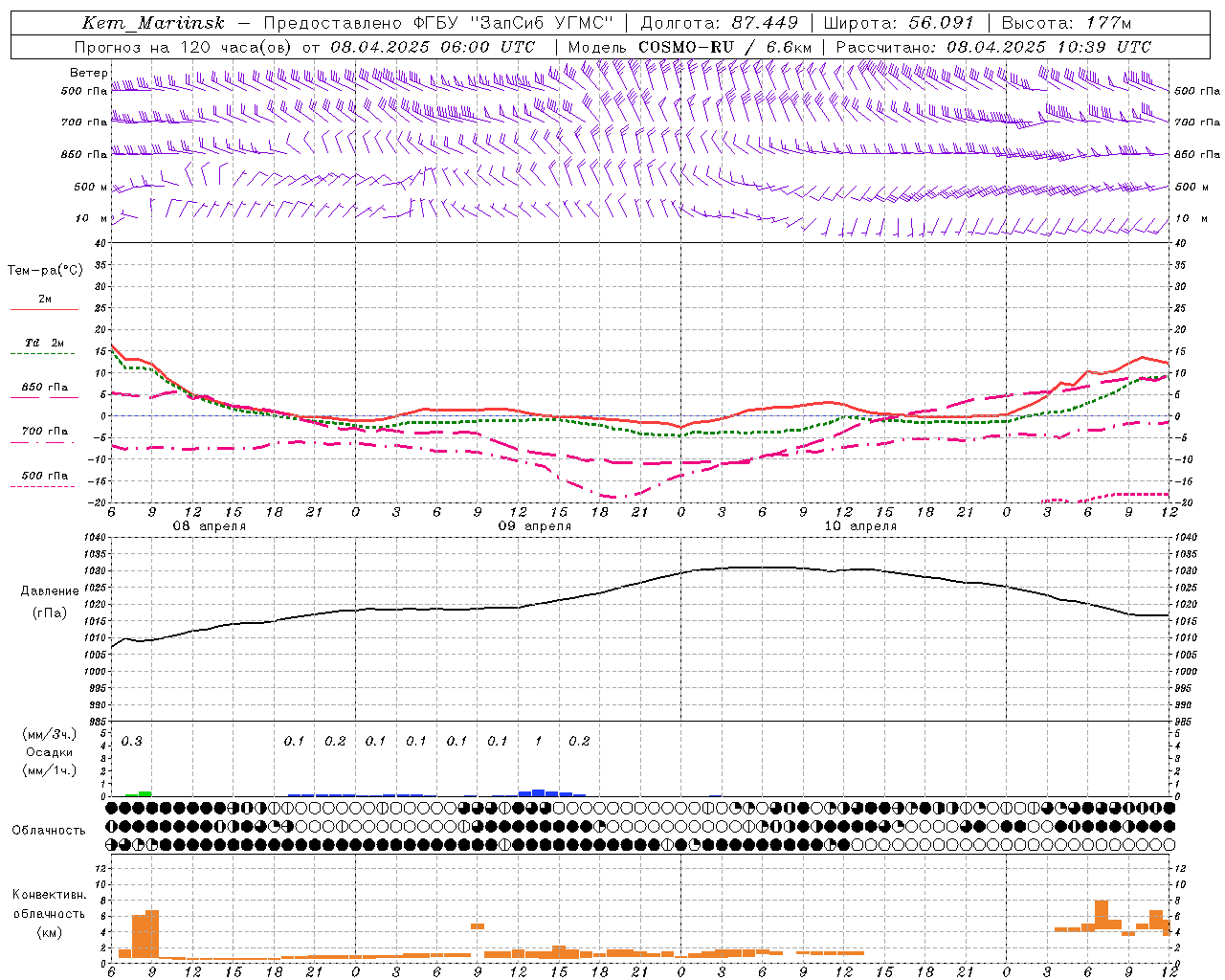Click the green dotted Td 2м legend sample
The height and width of the screenshot is (980, 1225).
pyautogui.click(x=44, y=354)
